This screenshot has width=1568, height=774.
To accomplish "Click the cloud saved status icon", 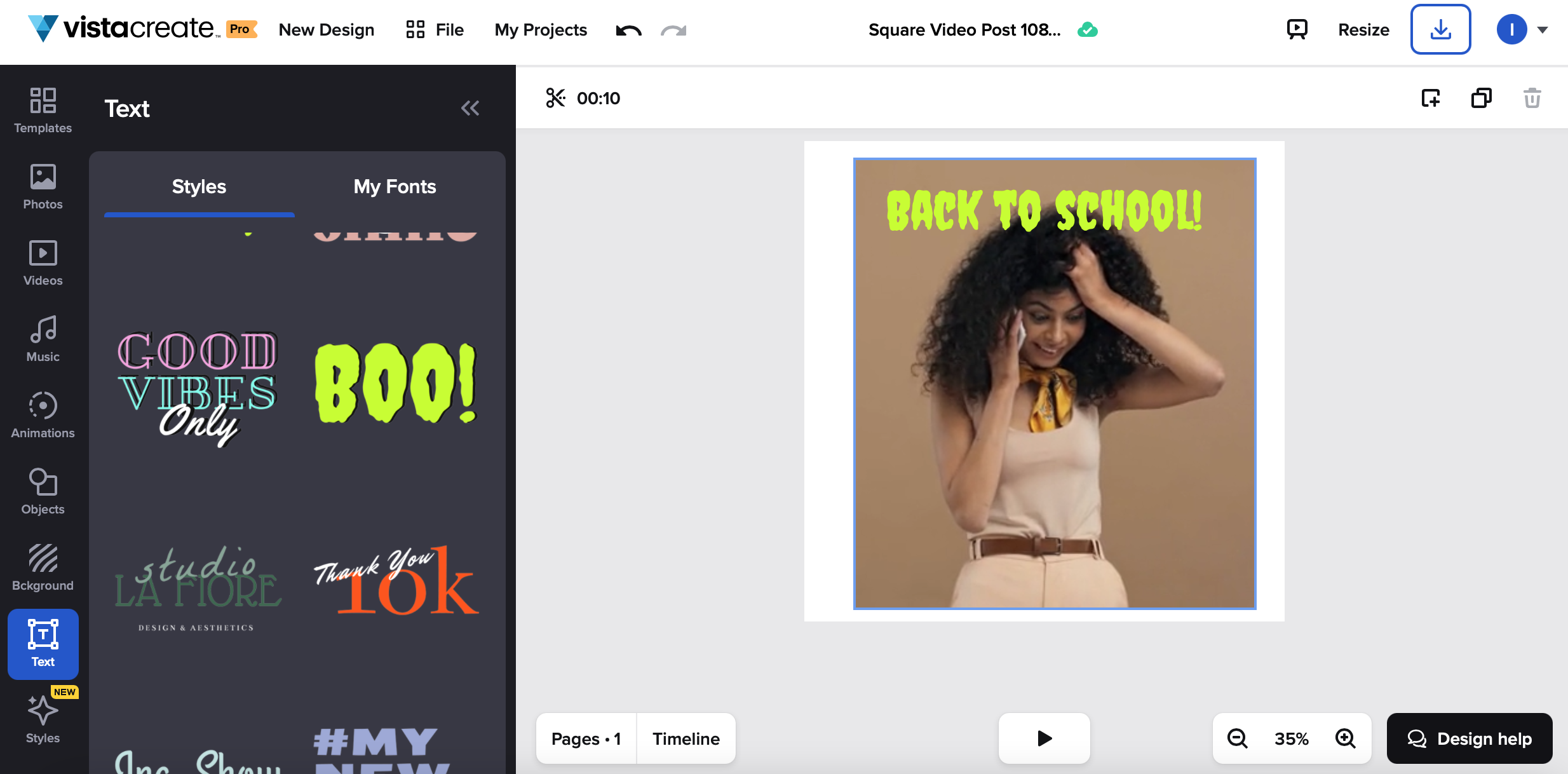I will pos(1087,30).
